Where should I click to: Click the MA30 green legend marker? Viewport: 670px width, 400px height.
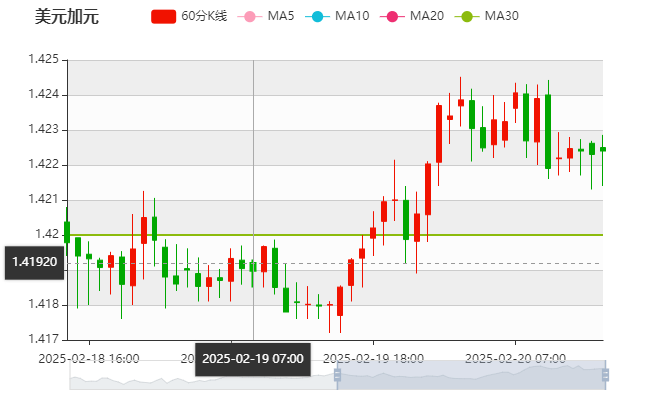coord(466,17)
